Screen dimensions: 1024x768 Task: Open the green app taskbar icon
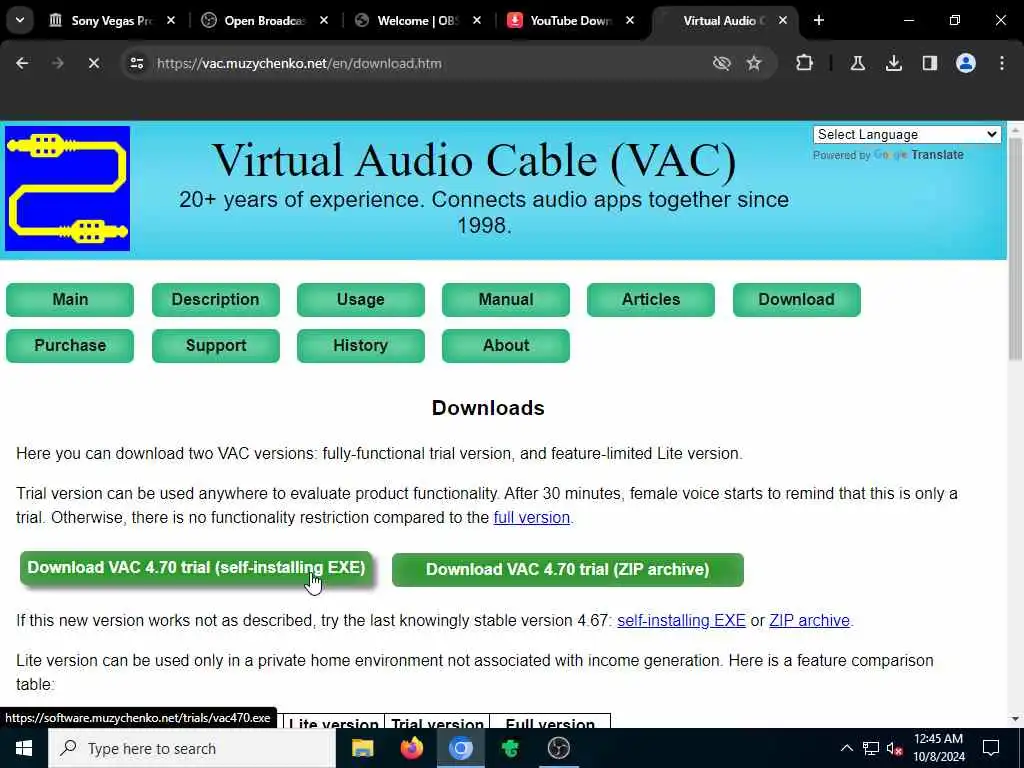pos(510,748)
